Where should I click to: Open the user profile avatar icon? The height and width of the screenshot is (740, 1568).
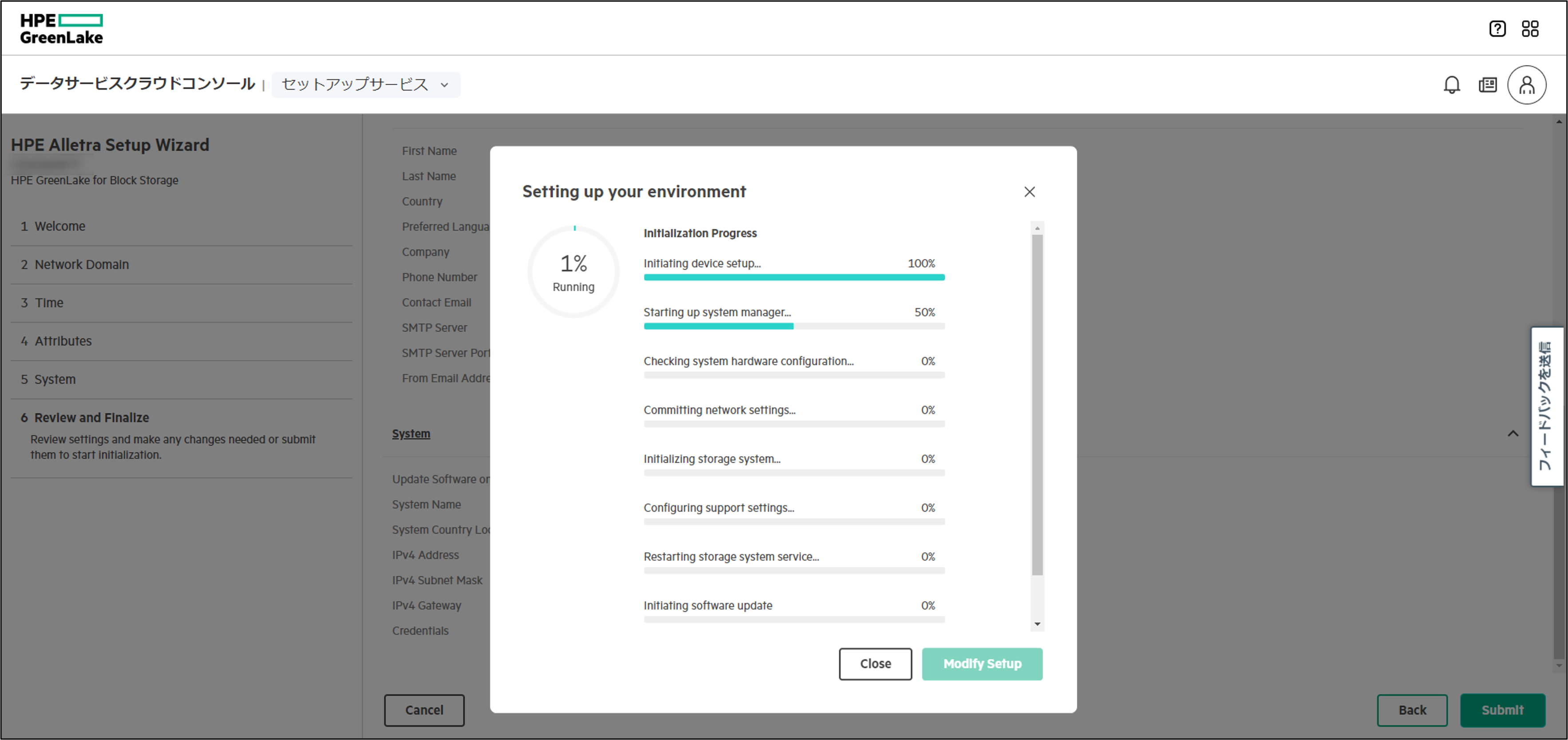pos(1526,85)
